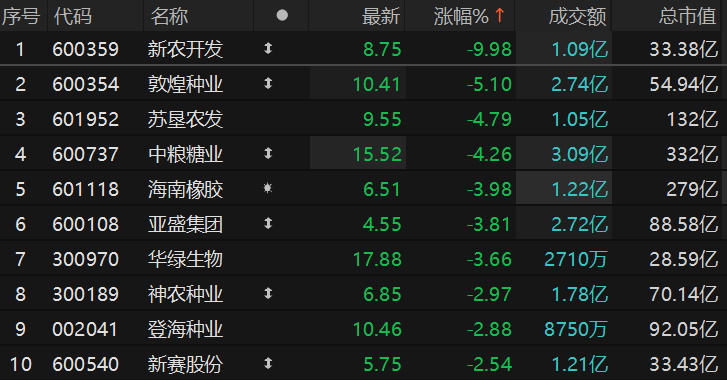Click the starburst marker icon beside 海南橡胶
This screenshot has width=727, height=380.
(268, 188)
